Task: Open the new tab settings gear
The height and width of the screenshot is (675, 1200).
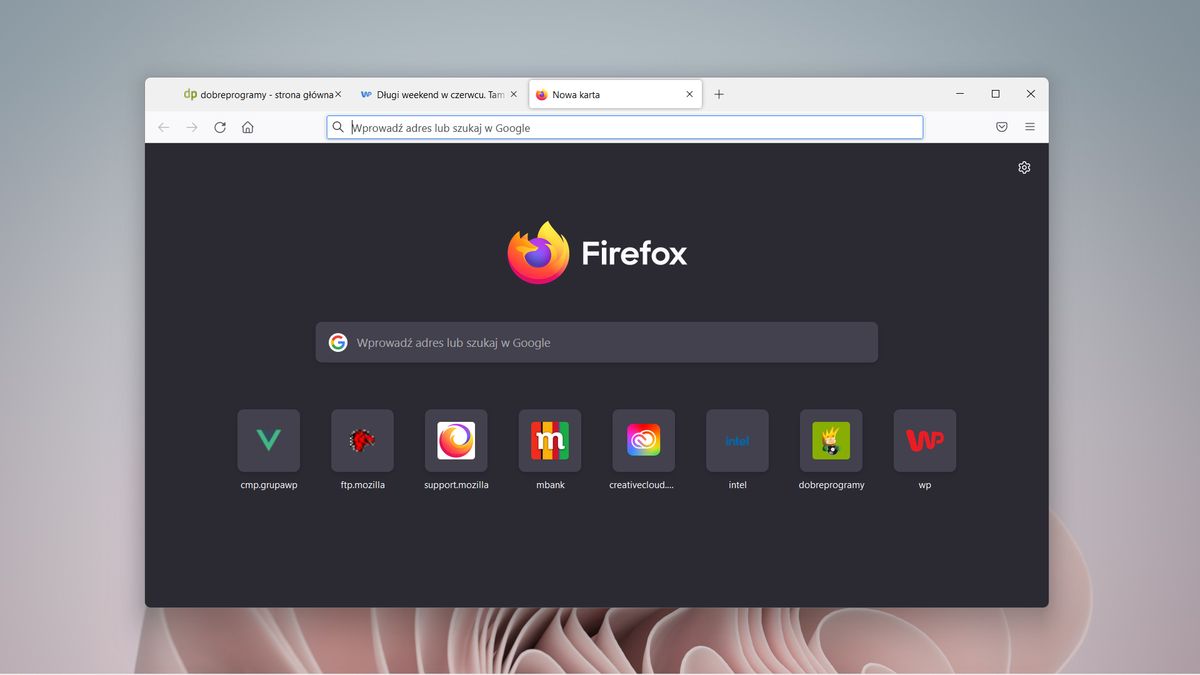Action: (x=1023, y=167)
